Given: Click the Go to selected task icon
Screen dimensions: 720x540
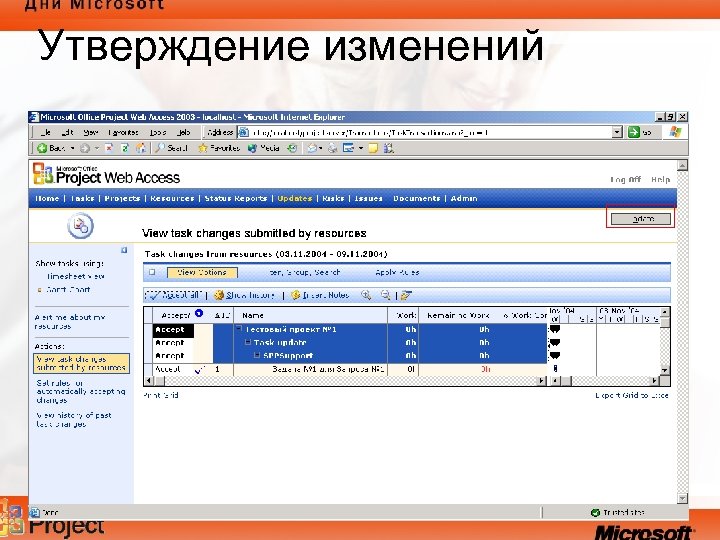Looking at the screenshot, I should tap(405, 295).
